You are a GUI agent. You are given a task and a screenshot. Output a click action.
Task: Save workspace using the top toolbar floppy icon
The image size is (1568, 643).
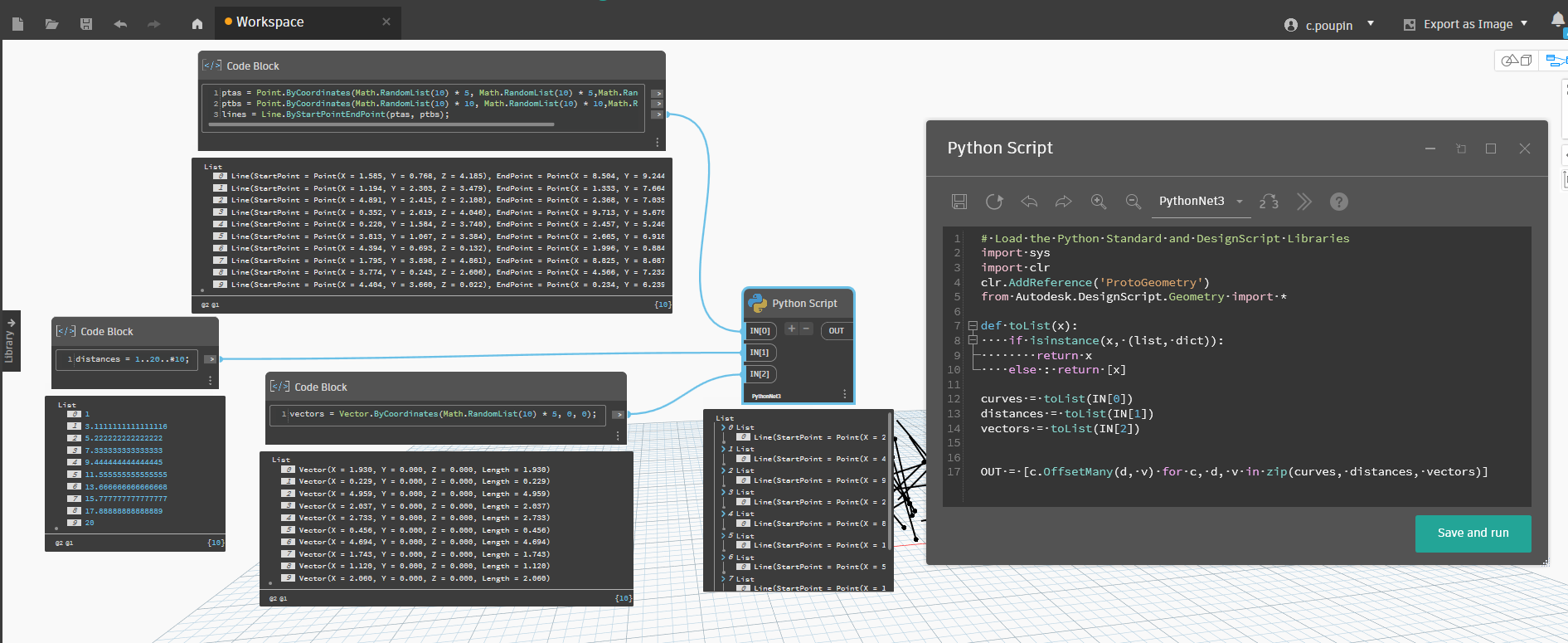pyautogui.click(x=86, y=24)
